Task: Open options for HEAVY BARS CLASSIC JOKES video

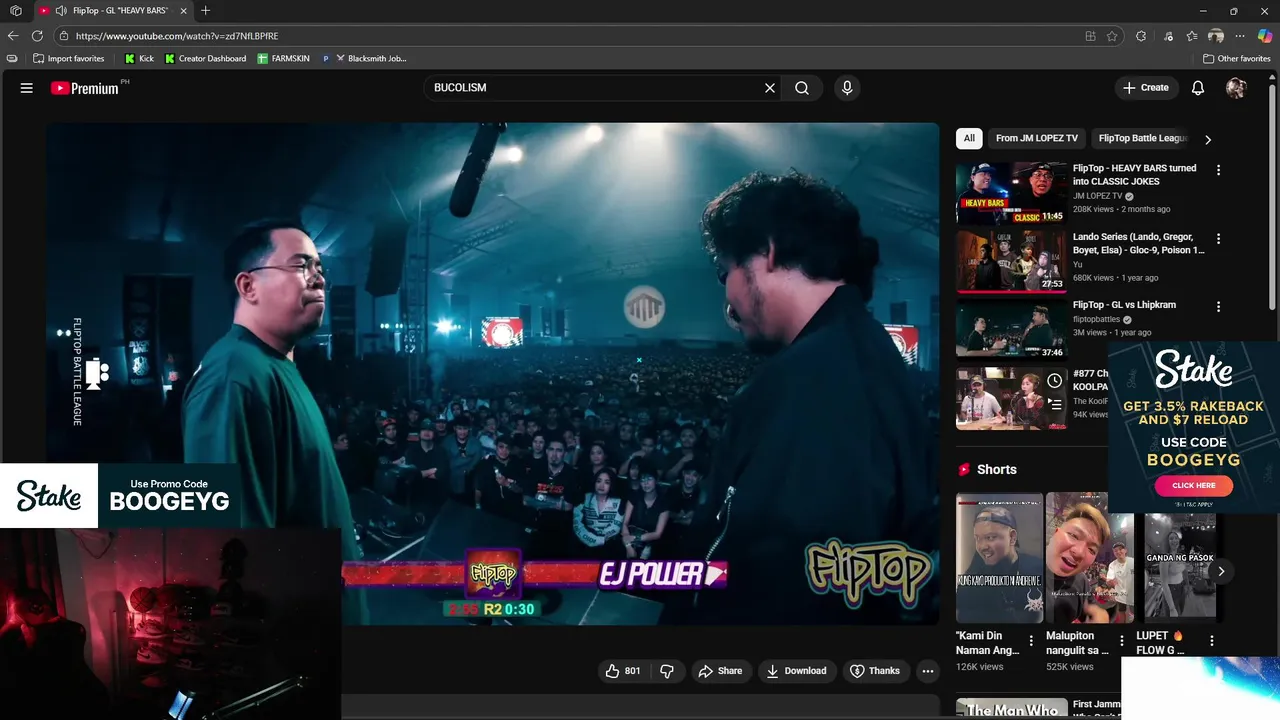Action: pyautogui.click(x=1218, y=171)
